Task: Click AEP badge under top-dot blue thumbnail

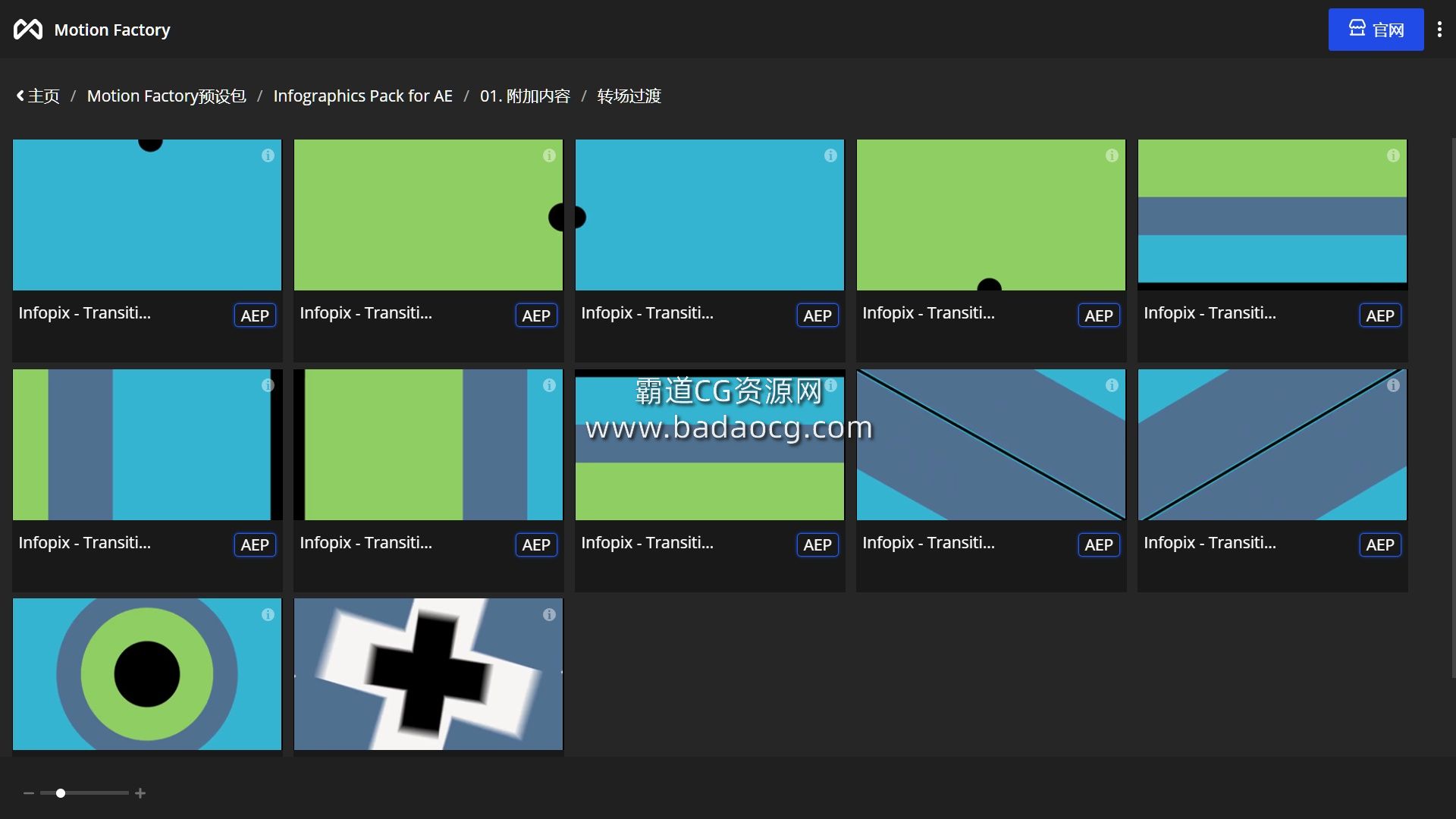Action: tap(255, 315)
